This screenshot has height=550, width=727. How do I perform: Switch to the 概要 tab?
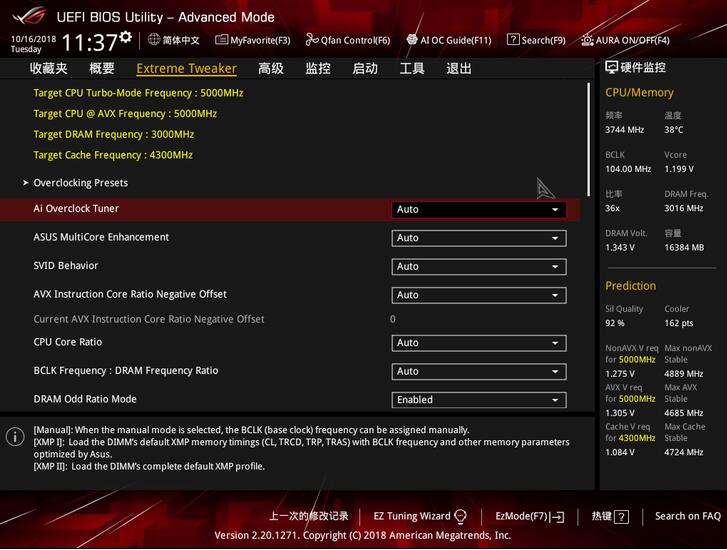[102, 69]
